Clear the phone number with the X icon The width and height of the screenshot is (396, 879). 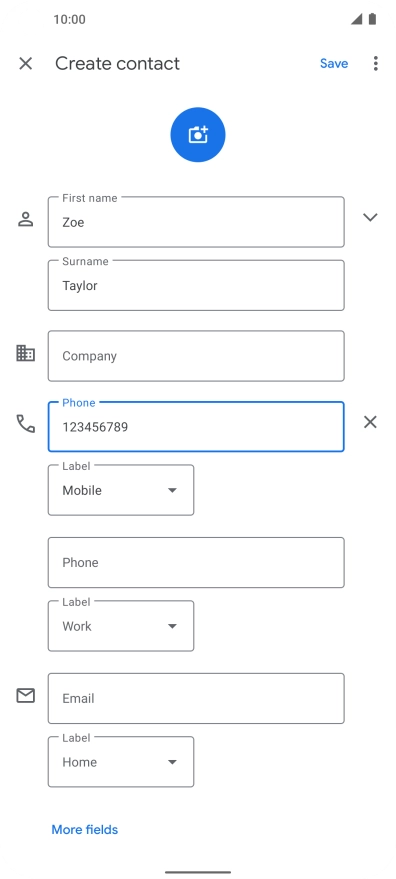[x=370, y=422]
